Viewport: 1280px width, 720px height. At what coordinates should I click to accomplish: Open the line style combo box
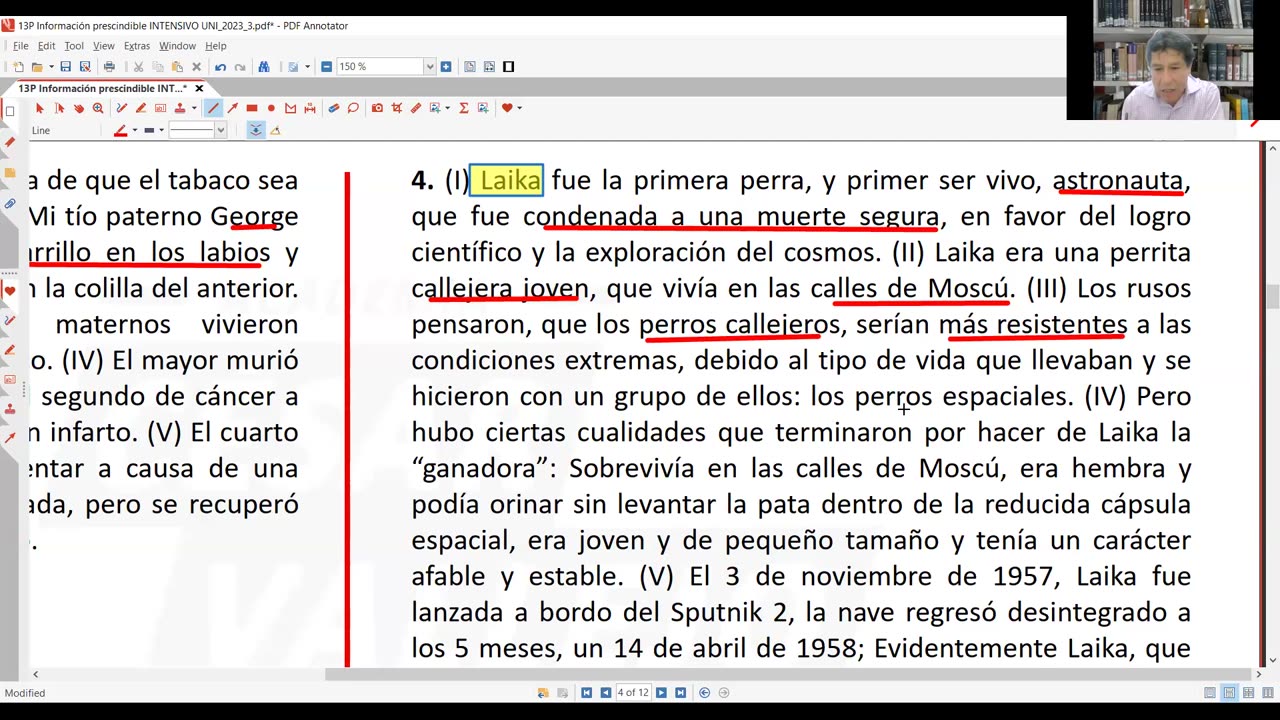point(198,130)
